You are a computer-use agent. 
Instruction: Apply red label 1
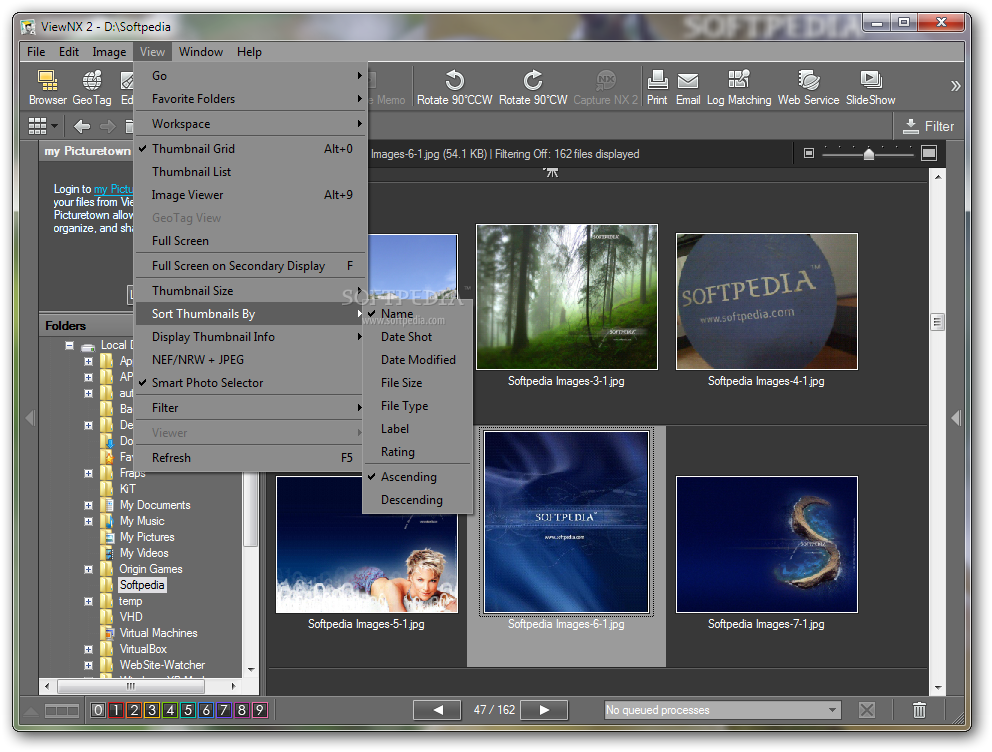click(116, 710)
